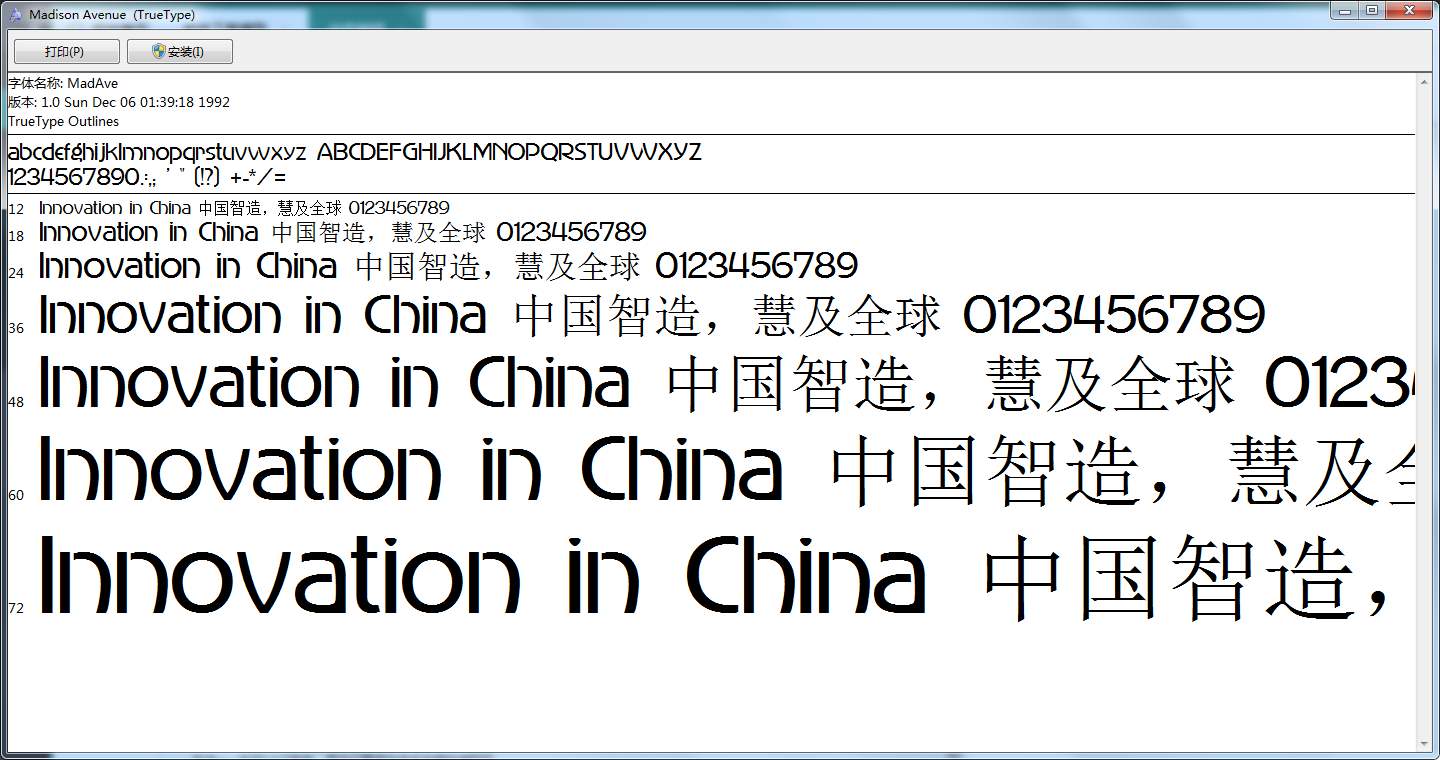Image resolution: width=1440 pixels, height=760 pixels.
Task: Click the scrollbar down arrow
Action: [x=1425, y=743]
